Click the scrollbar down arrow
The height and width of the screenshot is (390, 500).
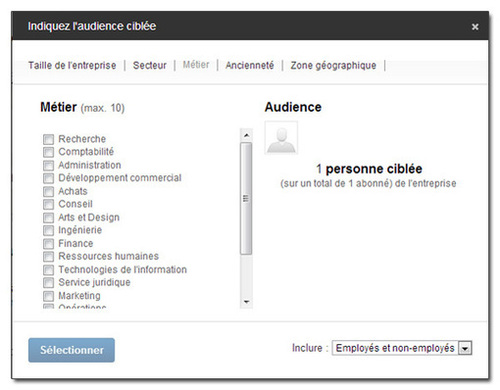point(246,302)
